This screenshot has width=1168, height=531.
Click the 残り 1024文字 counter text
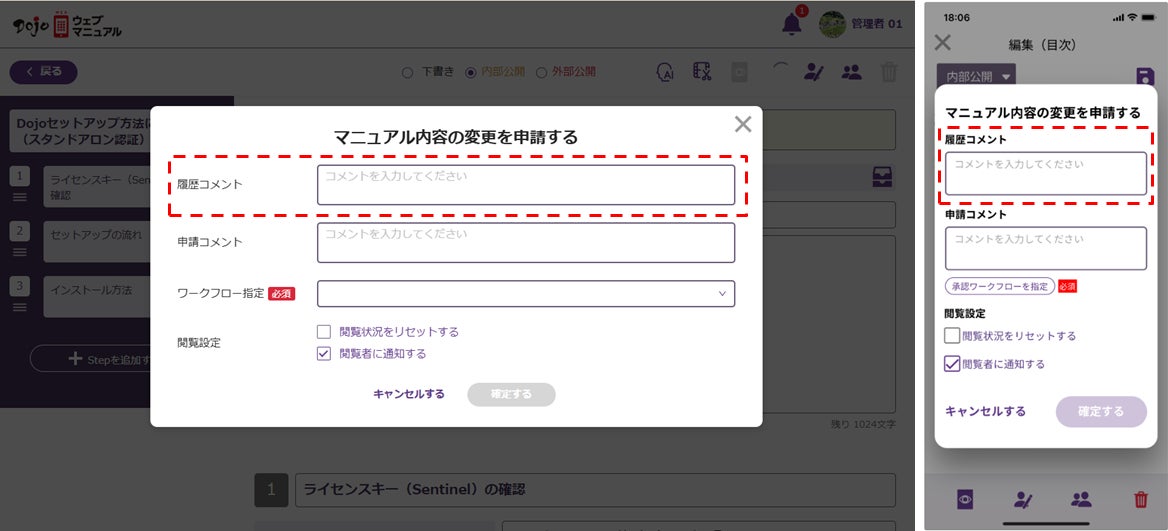863,425
